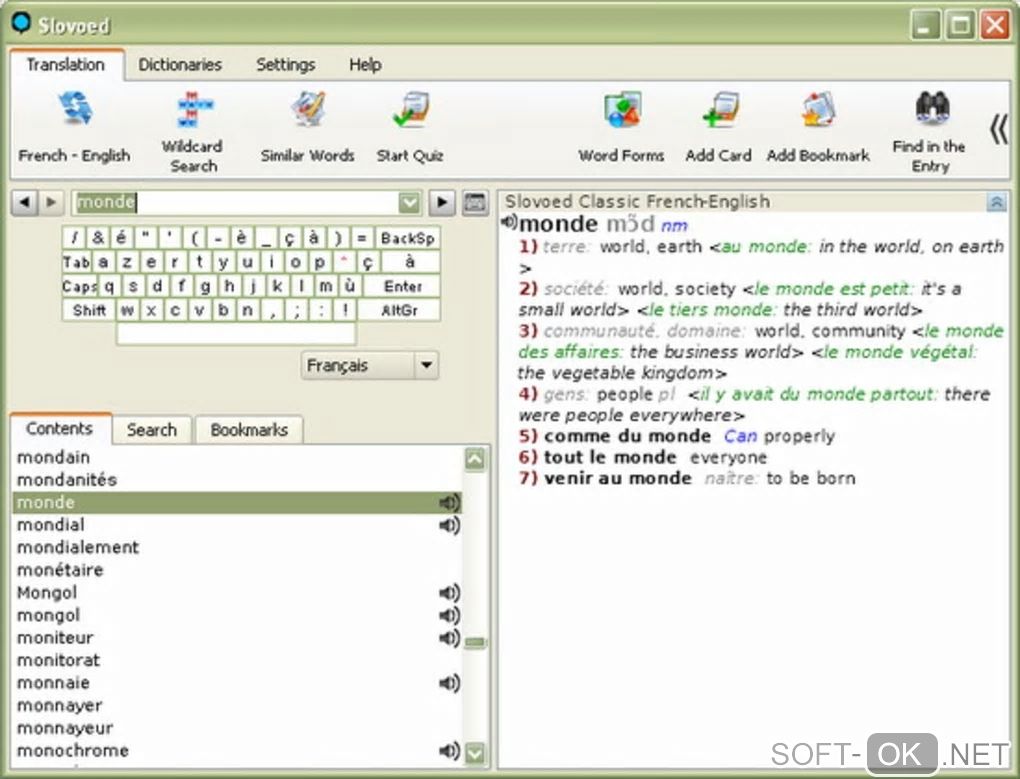Open Wildcard Search tool
The width and height of the screenshot is (1020, 779).
pos(192,132)
